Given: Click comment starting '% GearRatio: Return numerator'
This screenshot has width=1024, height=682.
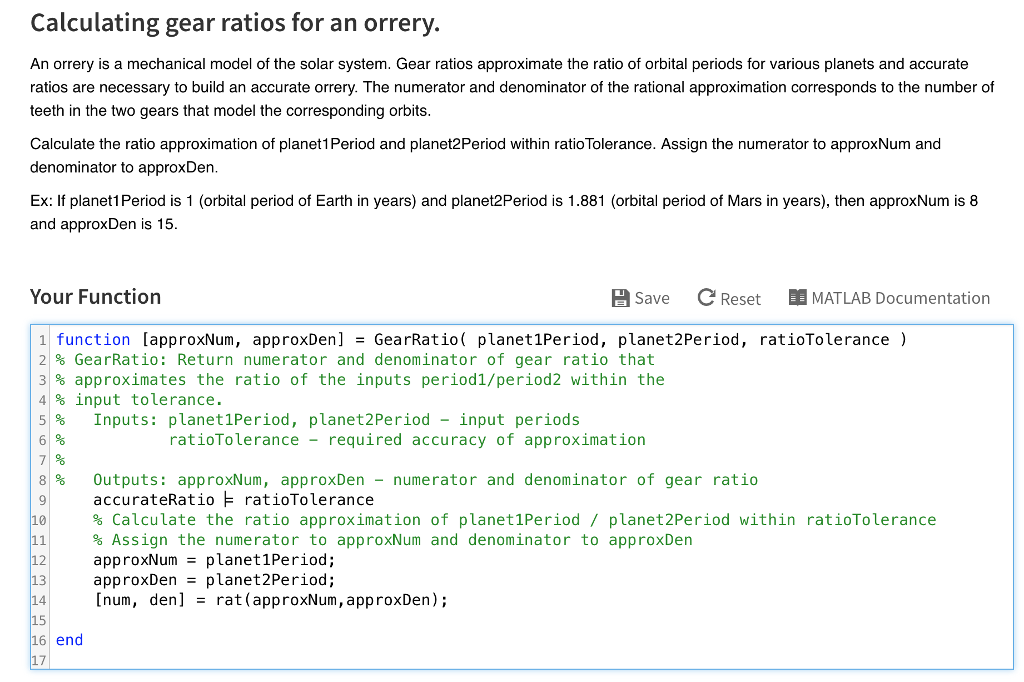Looking at the screenshot, I should point(355,360).
